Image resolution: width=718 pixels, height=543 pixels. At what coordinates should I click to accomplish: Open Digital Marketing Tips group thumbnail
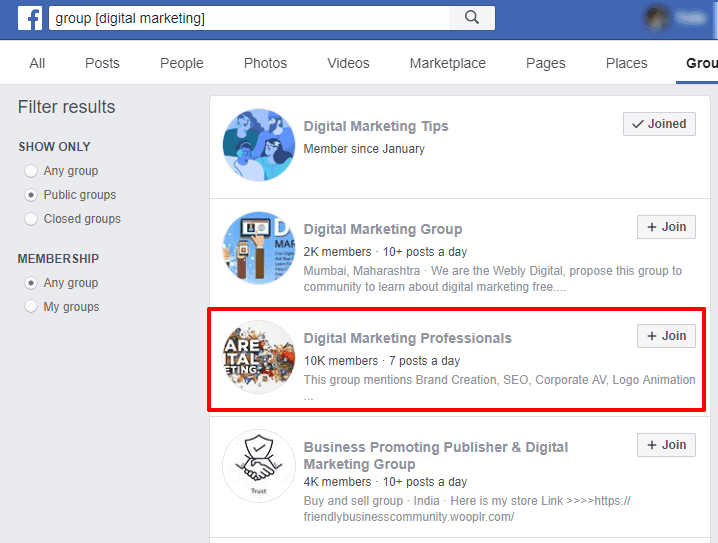tap(259, 145)
